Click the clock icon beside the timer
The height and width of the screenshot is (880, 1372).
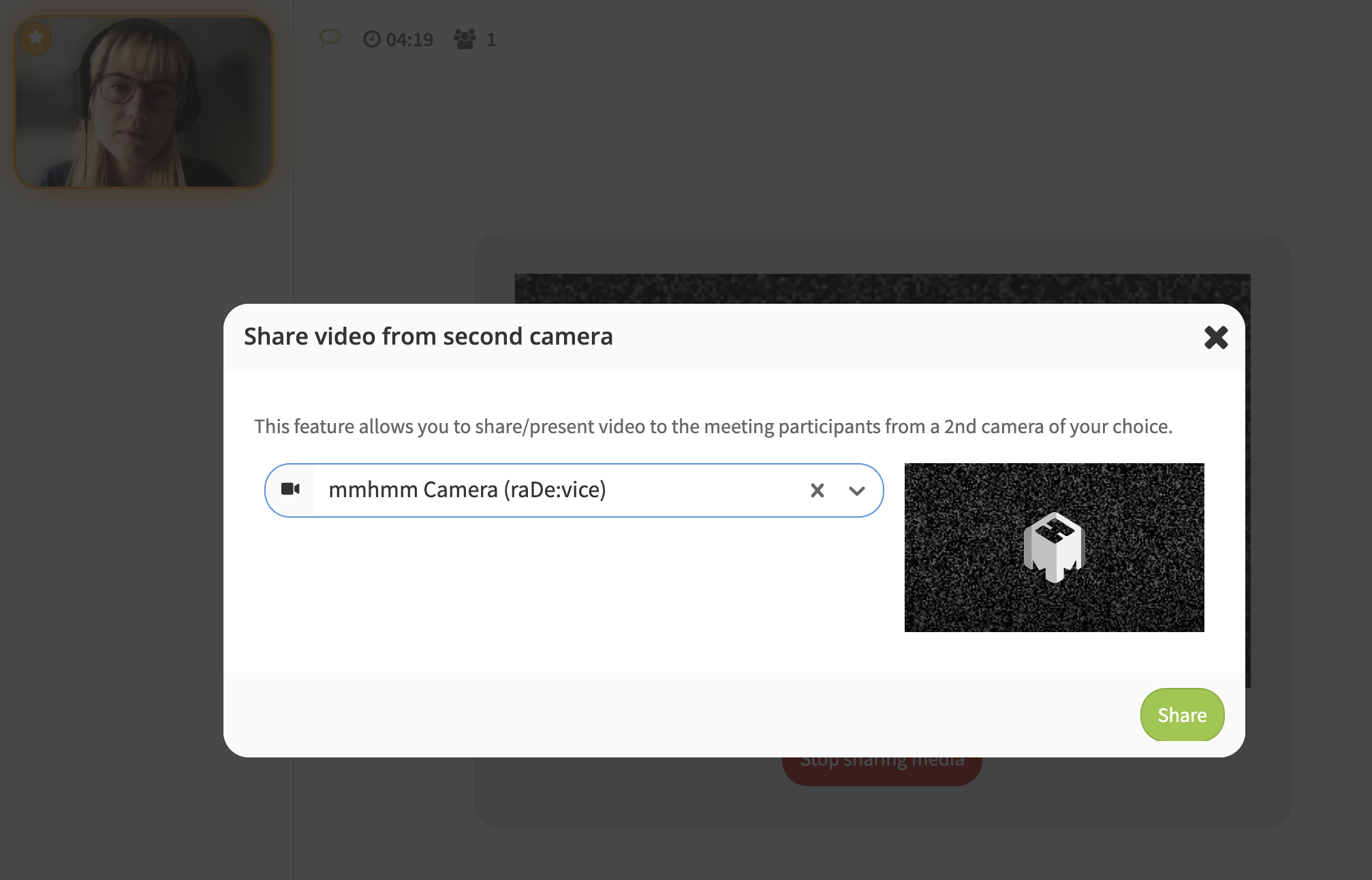point(372,39)
